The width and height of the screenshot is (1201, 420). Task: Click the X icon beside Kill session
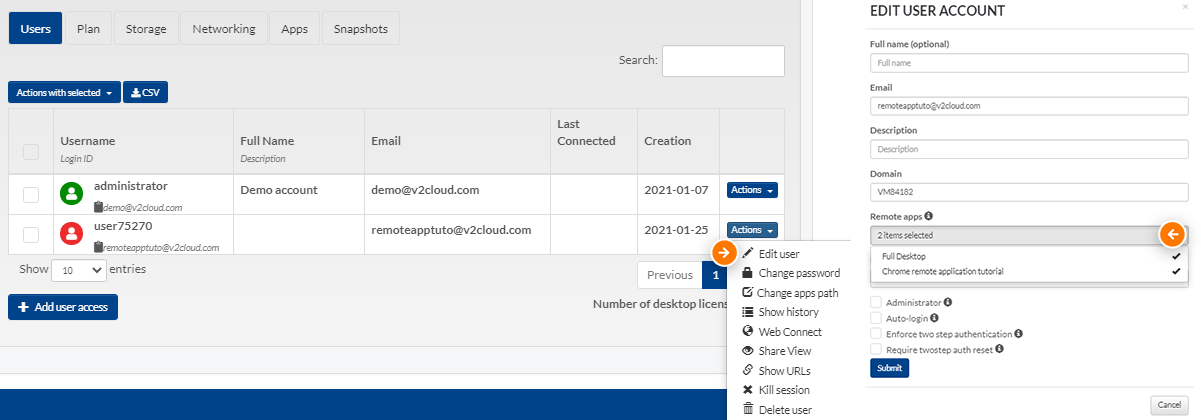(x=748, y=390)
